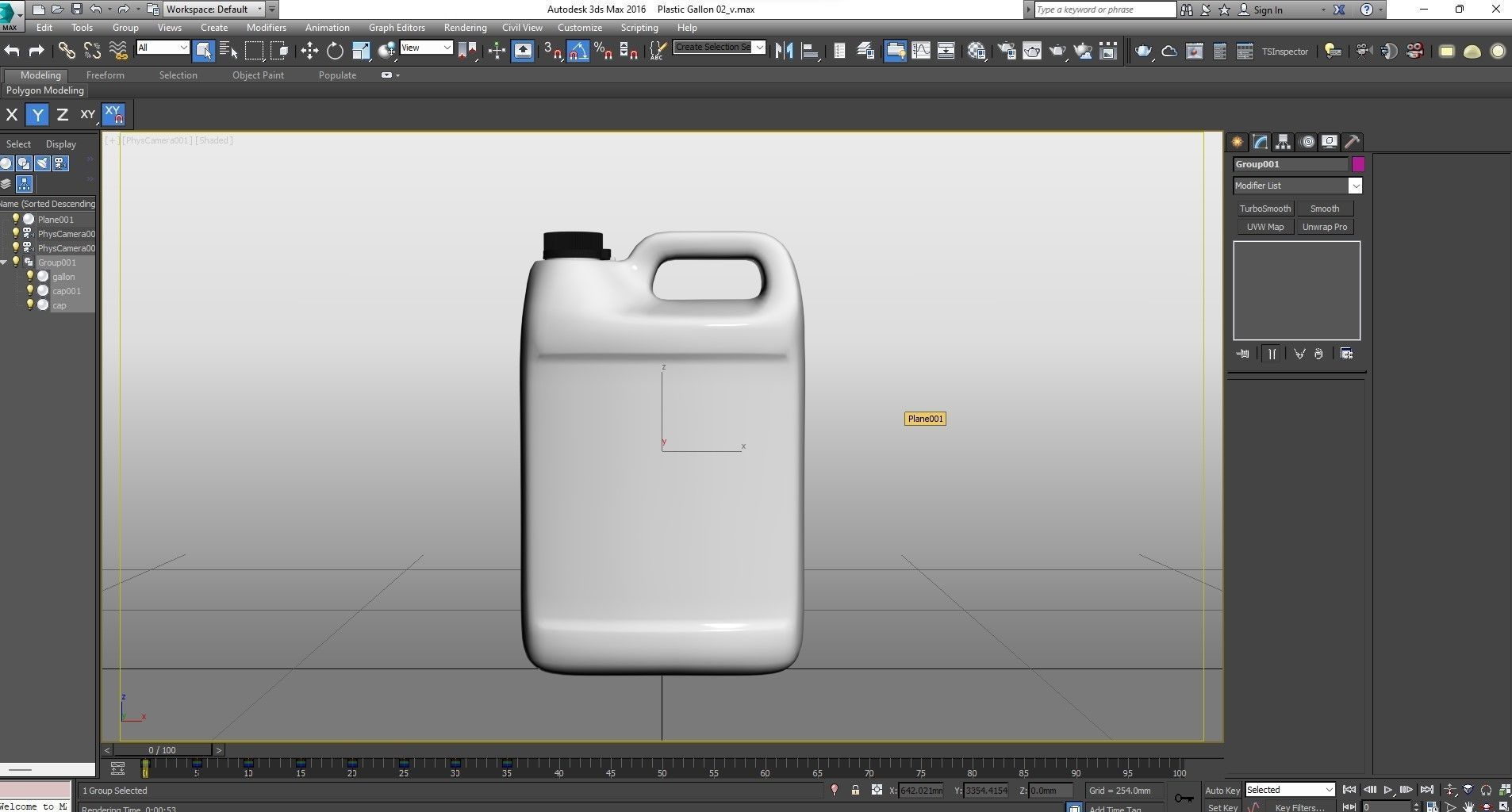Image resolution: width=1512 pixels, height=812 pixels.
Task: Switch to the Motion command panel
Action: pyautogui.click(x=1307, y=142)
